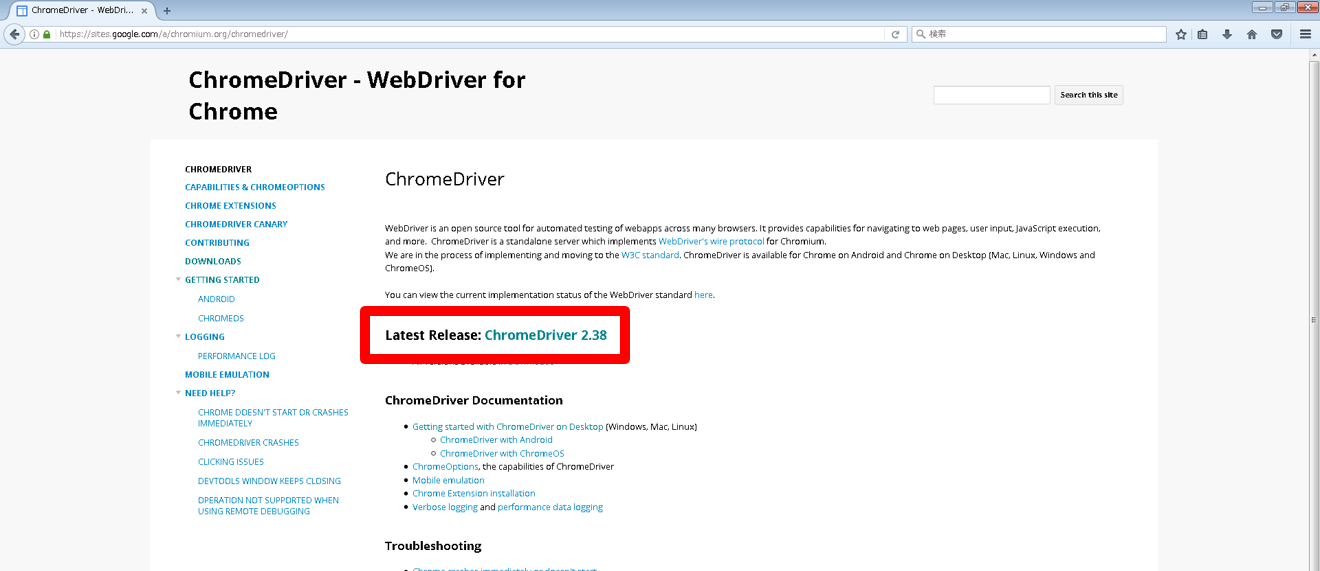Open CHROME DOESN'T START OR CRASHES IMMEDIATELY
This screenshot has height=571, width=1320.
[x=273, y=418]
